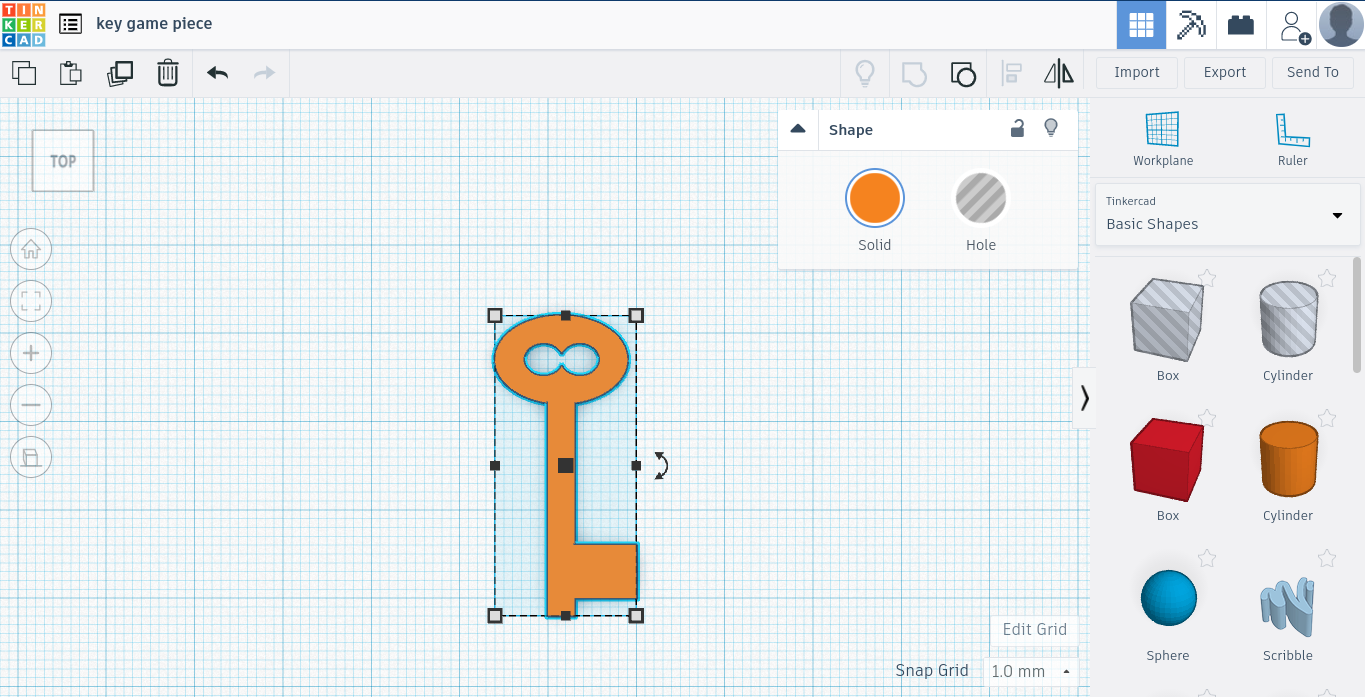This screenshot has height=697, width=1365.
Task: Open the Tinkercad logo home link
Action: (x=24, y=24)
